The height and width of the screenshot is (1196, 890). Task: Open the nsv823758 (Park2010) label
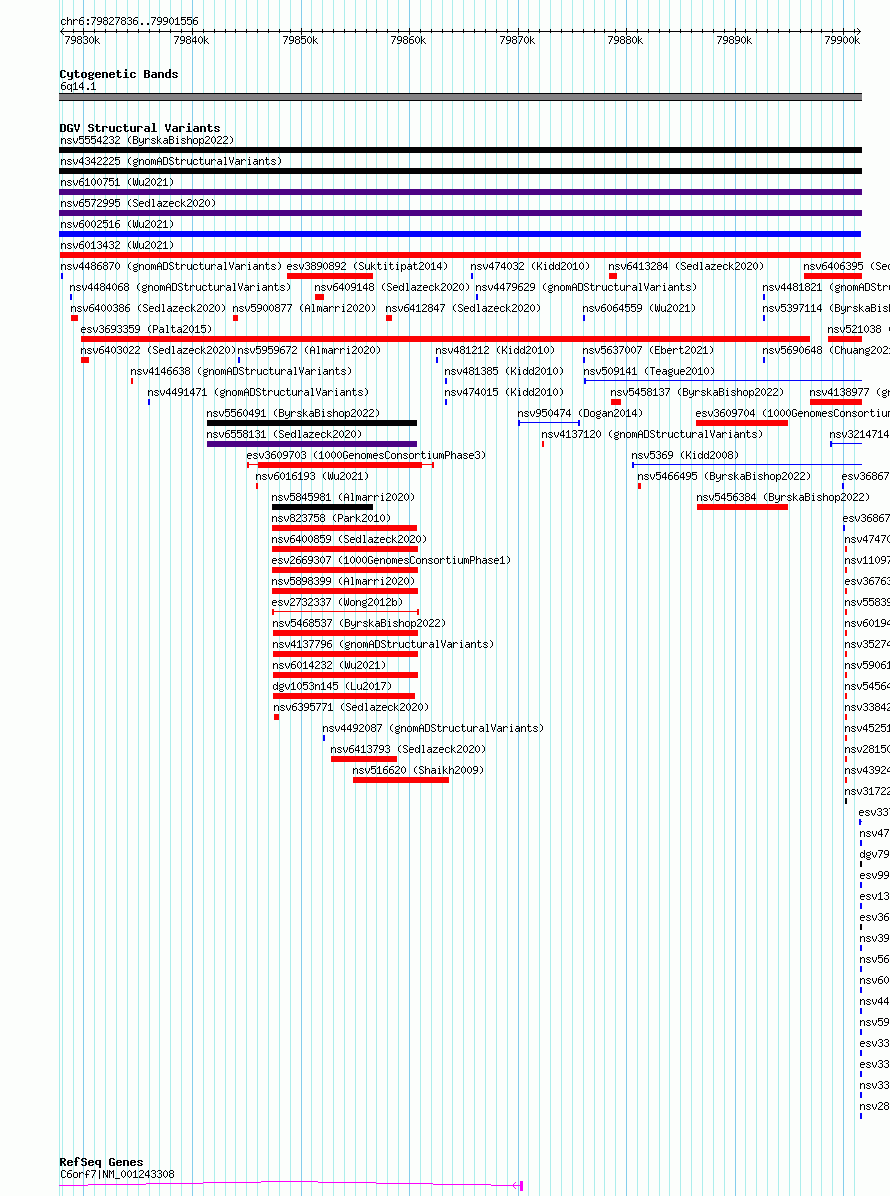point(331,518)
